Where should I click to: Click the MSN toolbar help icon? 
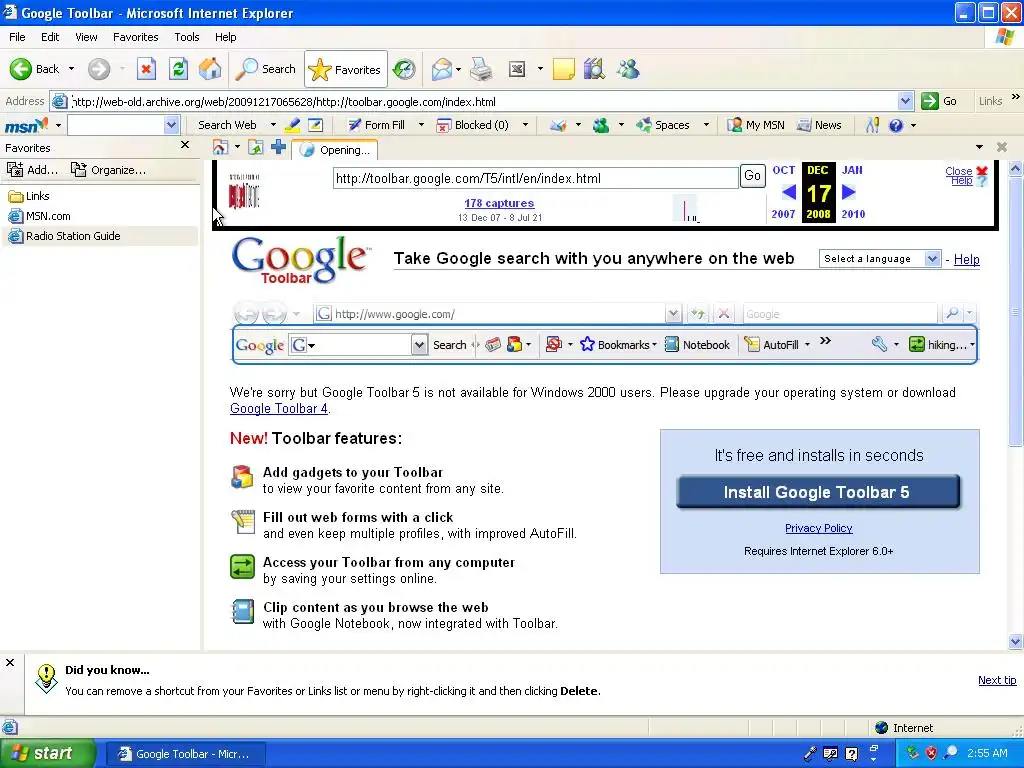(x=896, y=125)
